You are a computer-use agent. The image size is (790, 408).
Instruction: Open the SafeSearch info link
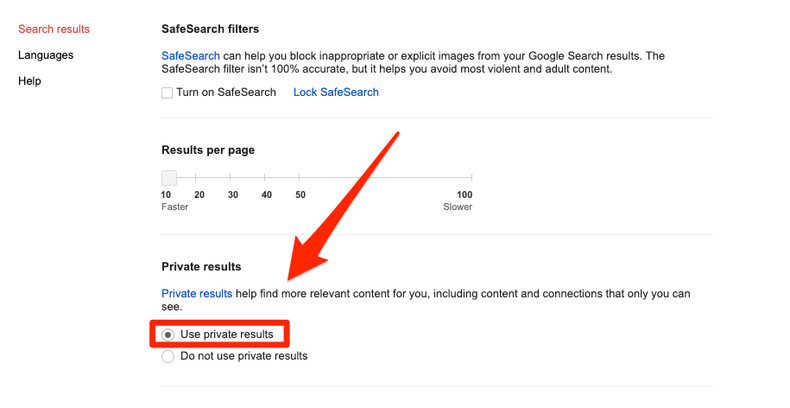coord(190,53)
